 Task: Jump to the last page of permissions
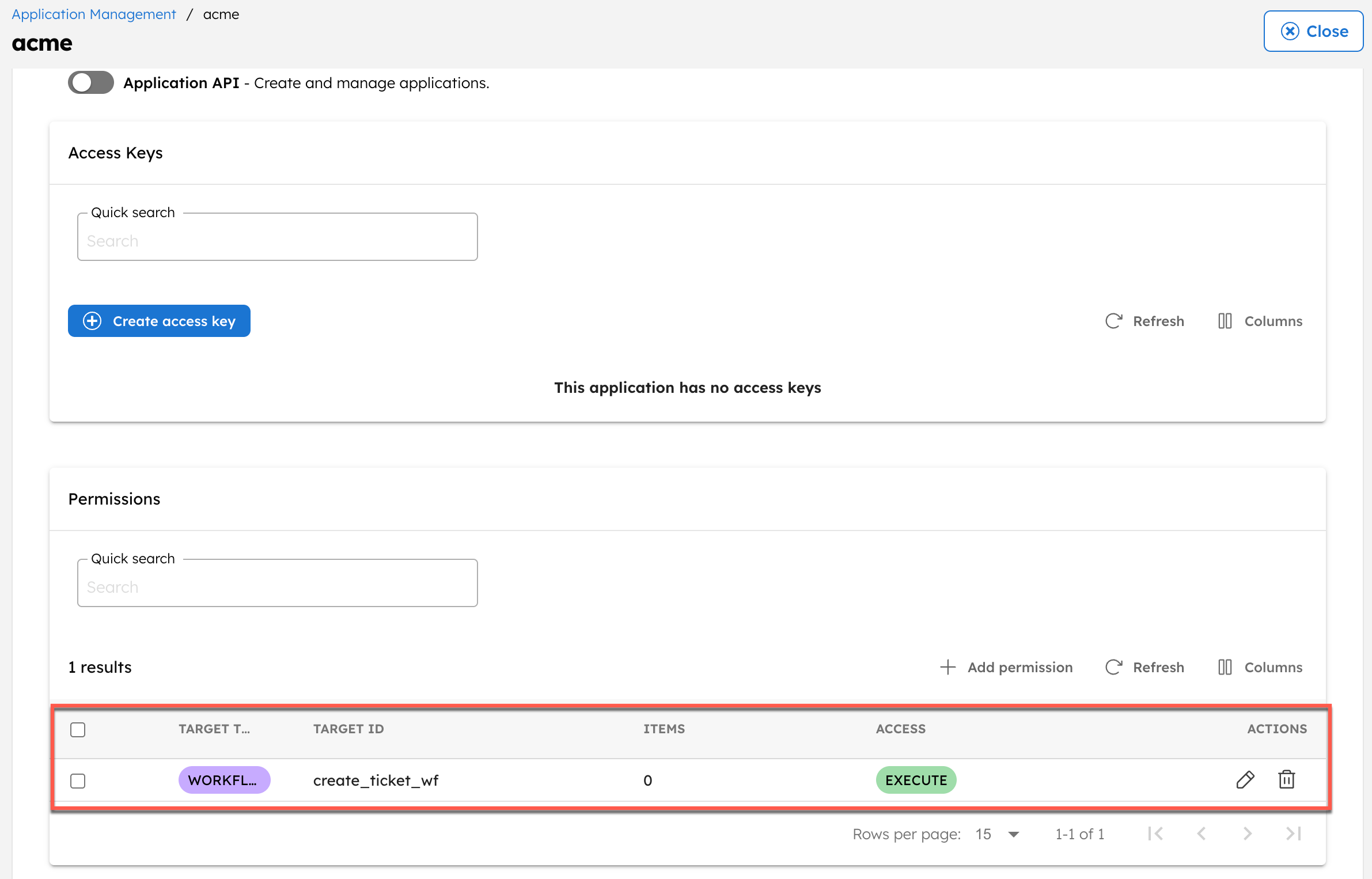(x=1293, y=833)
